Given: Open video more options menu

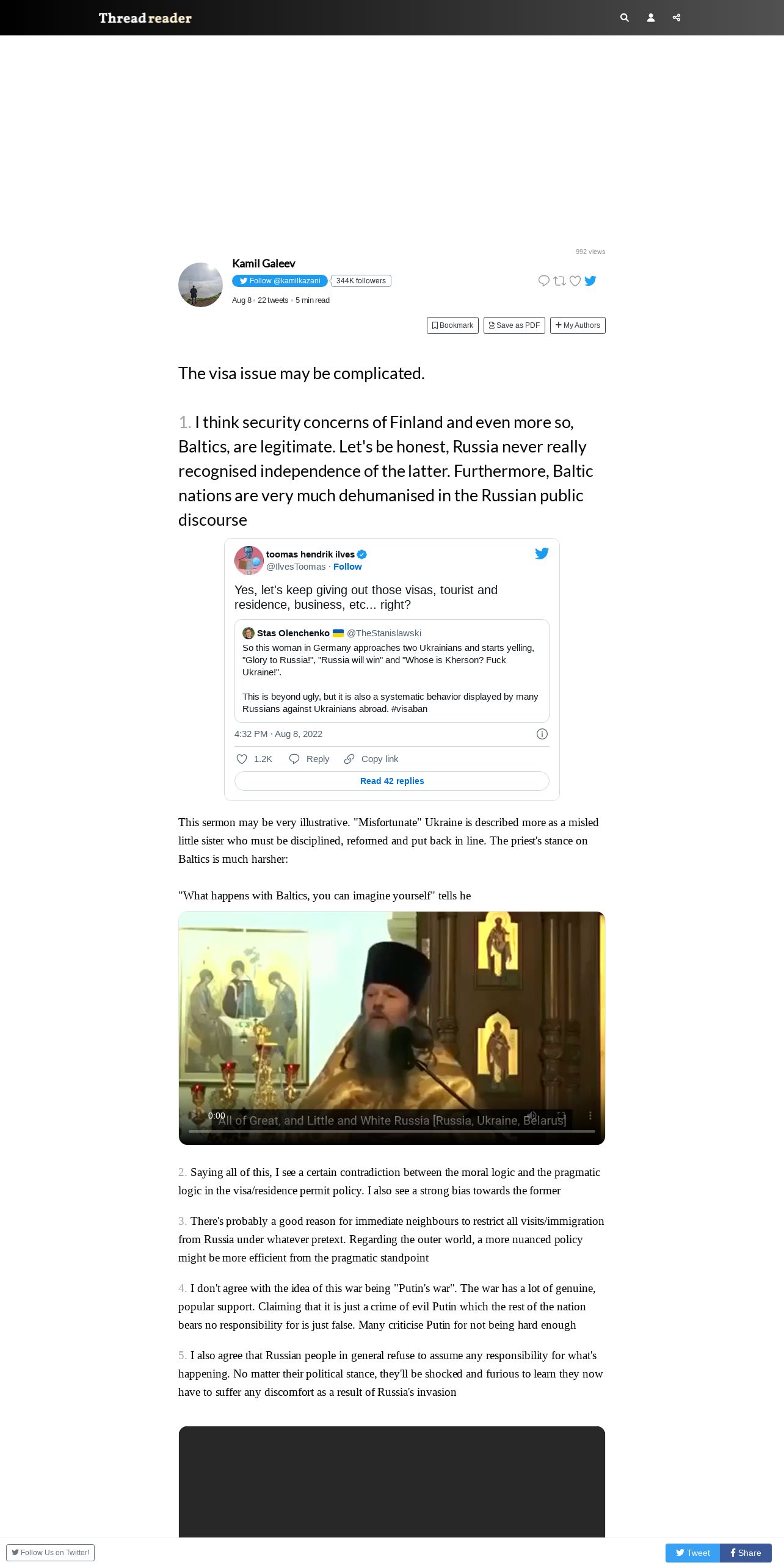Looking at the screenshot, I should [590, 1116].
